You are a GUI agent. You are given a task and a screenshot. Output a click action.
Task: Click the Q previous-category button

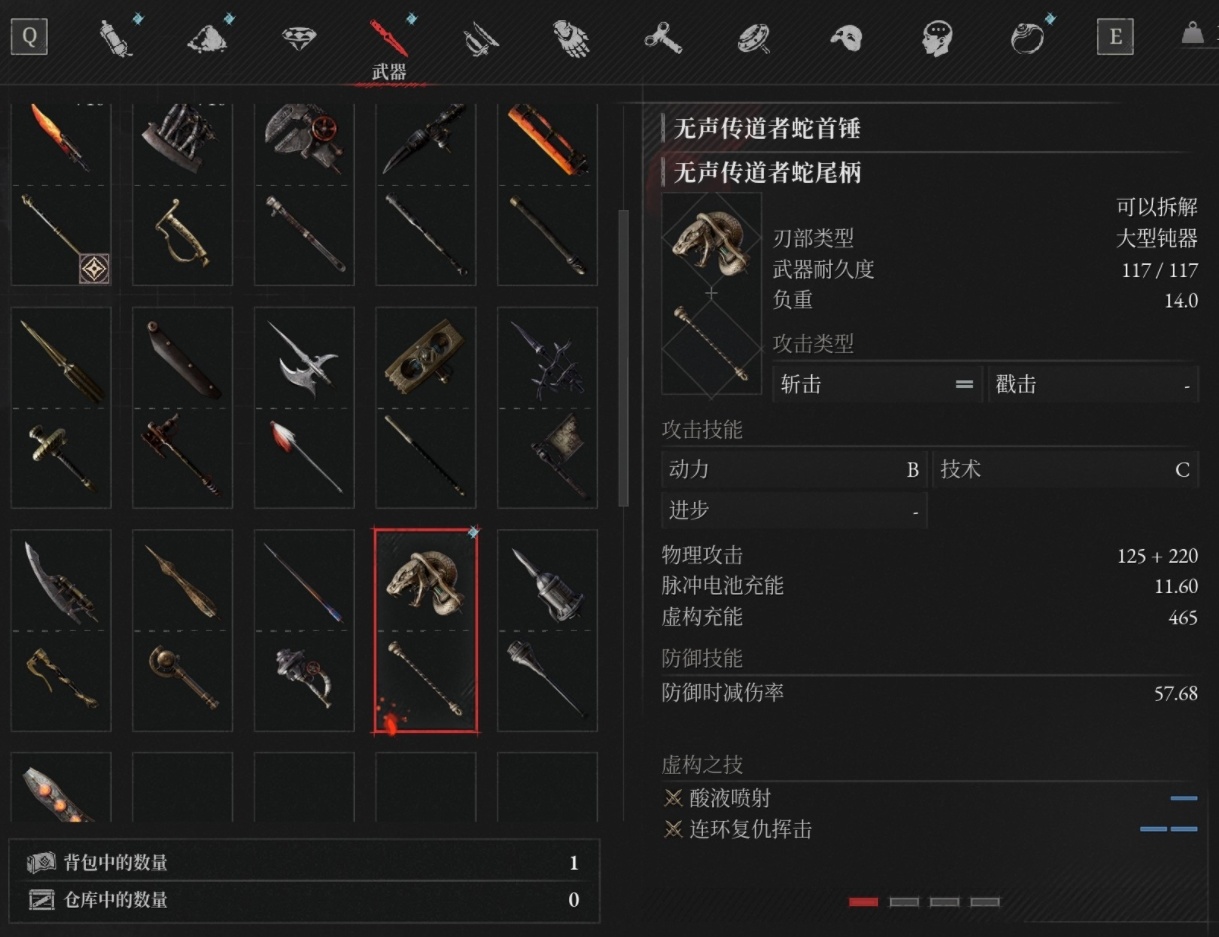[29, 38]
